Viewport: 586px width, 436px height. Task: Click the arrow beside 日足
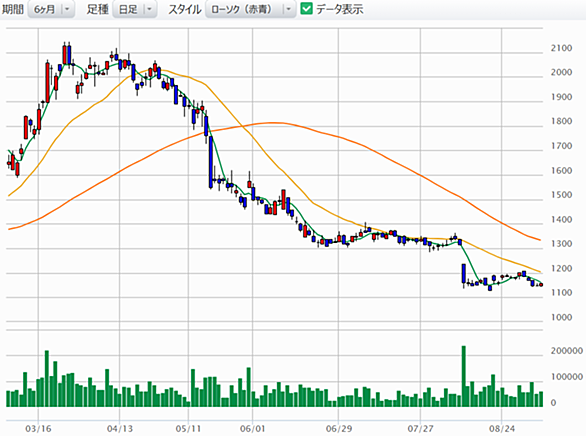149,9
